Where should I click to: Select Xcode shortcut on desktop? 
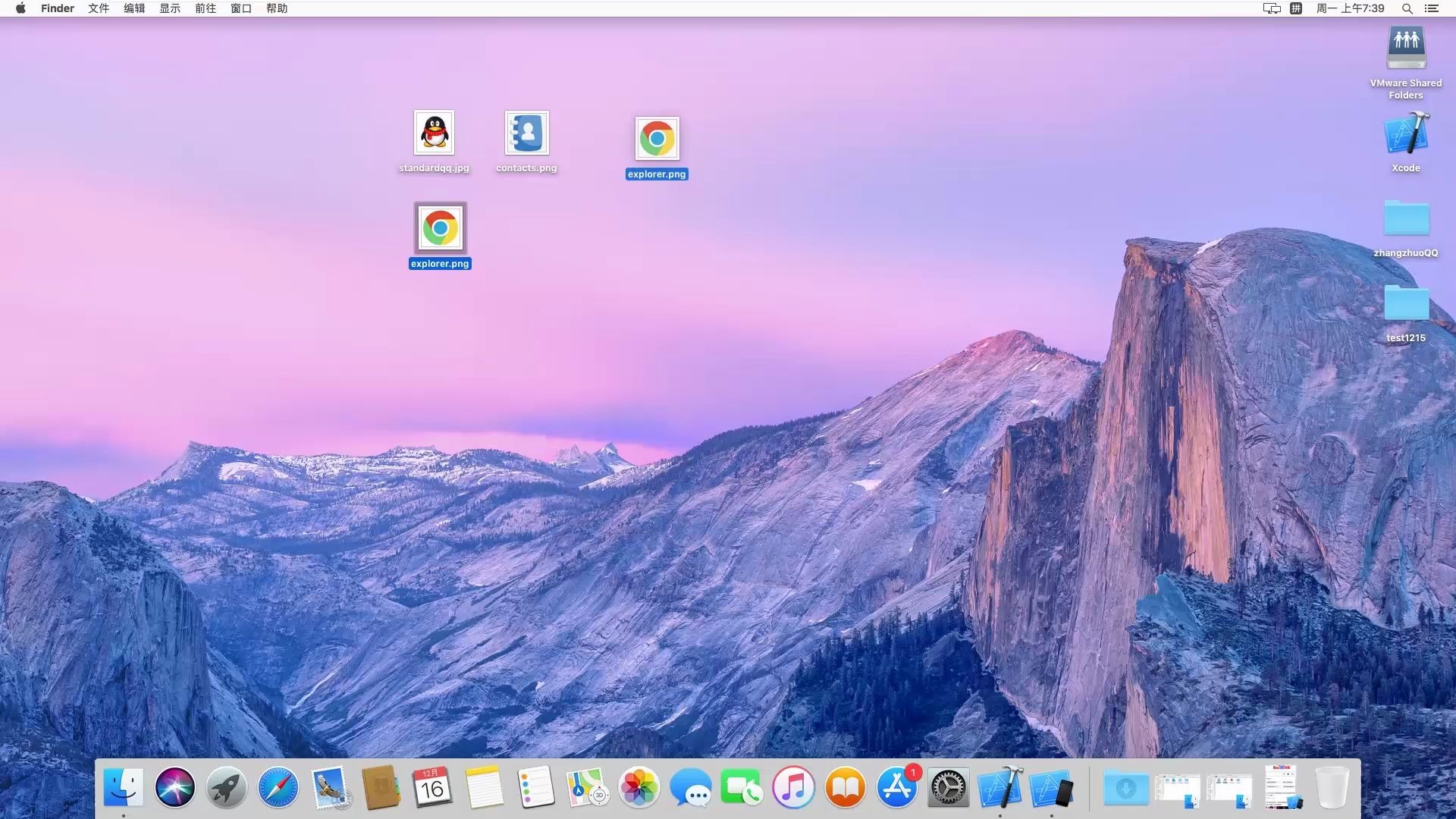[1406, 143]
